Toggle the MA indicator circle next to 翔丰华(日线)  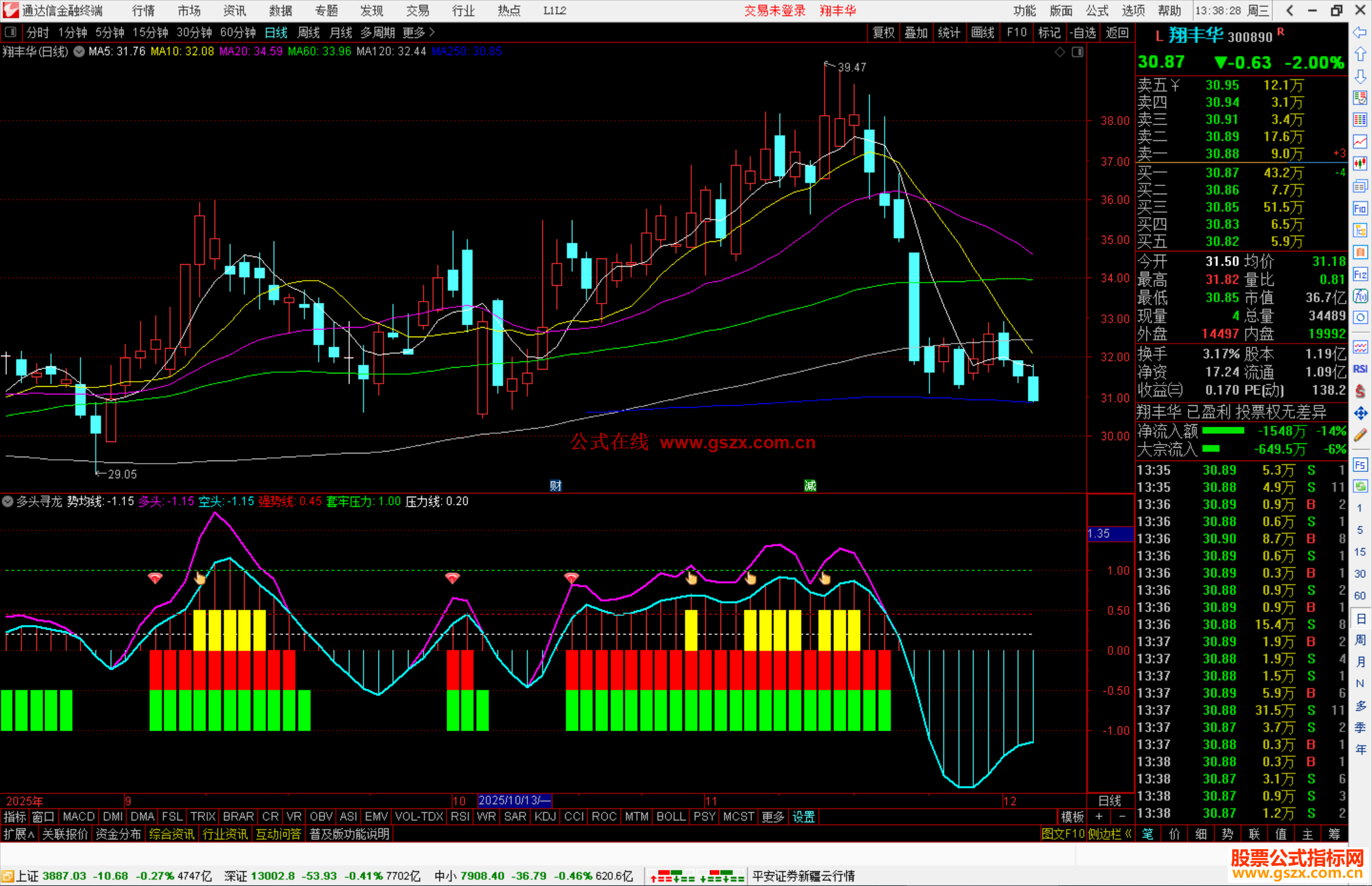[79, 52]
